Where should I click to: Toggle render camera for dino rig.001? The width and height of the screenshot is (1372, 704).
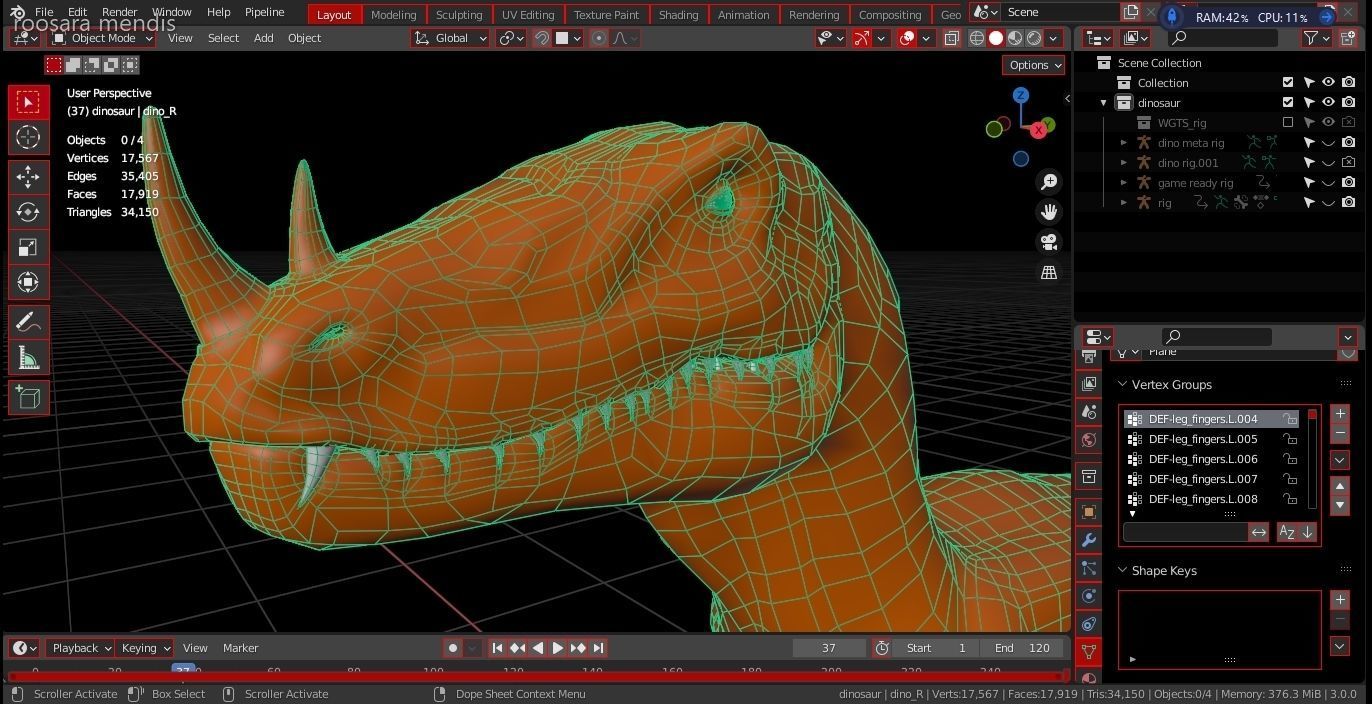1348,163
